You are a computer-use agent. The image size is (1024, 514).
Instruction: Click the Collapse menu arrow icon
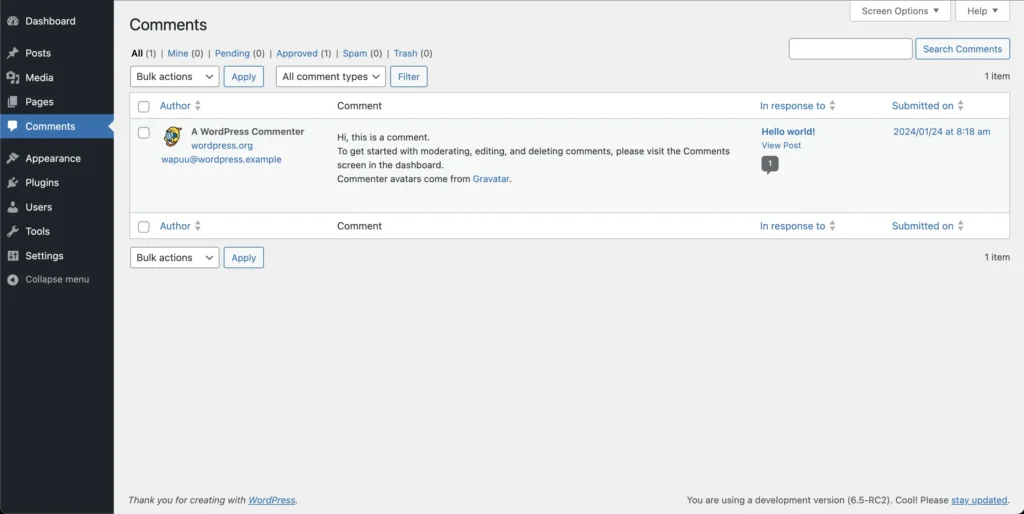click(x=13, y=280)
